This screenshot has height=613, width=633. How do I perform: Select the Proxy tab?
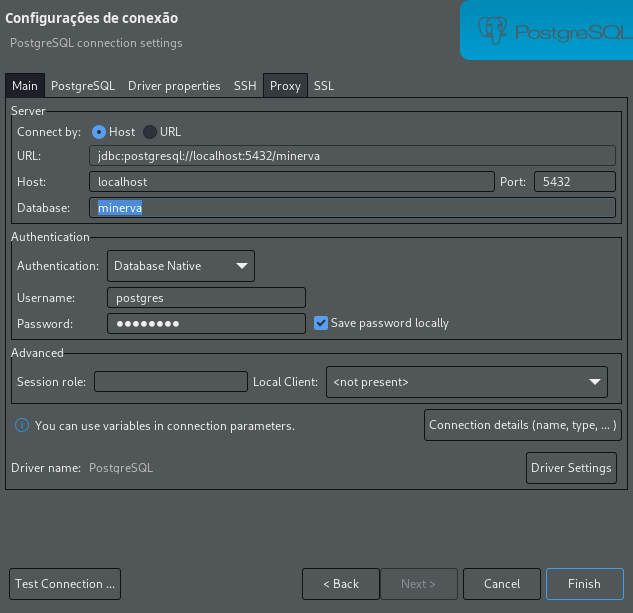(x=285, y=86)
